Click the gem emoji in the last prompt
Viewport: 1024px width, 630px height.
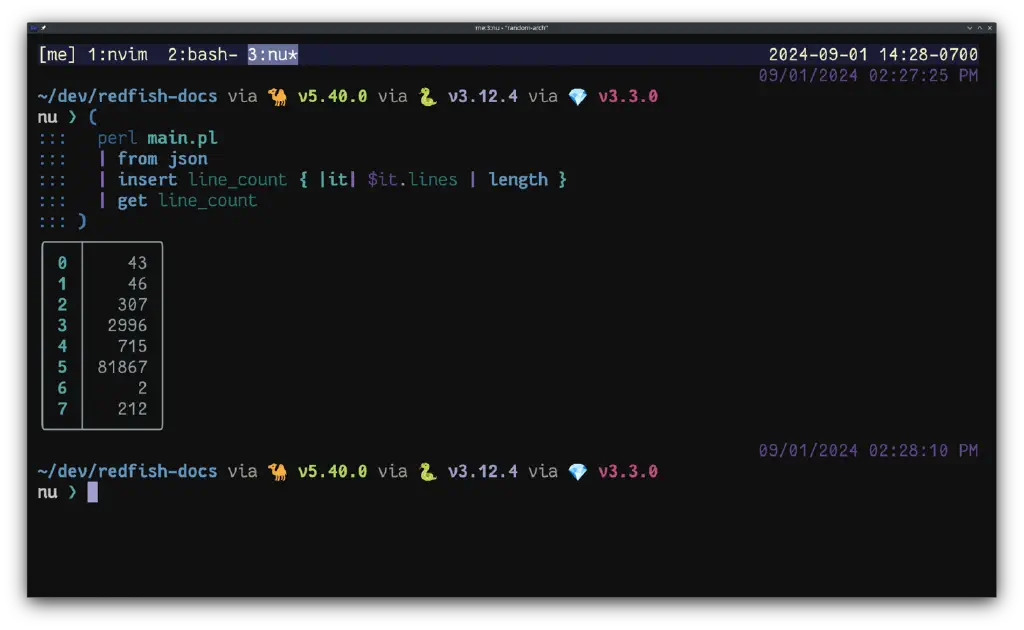pos(577,471)
